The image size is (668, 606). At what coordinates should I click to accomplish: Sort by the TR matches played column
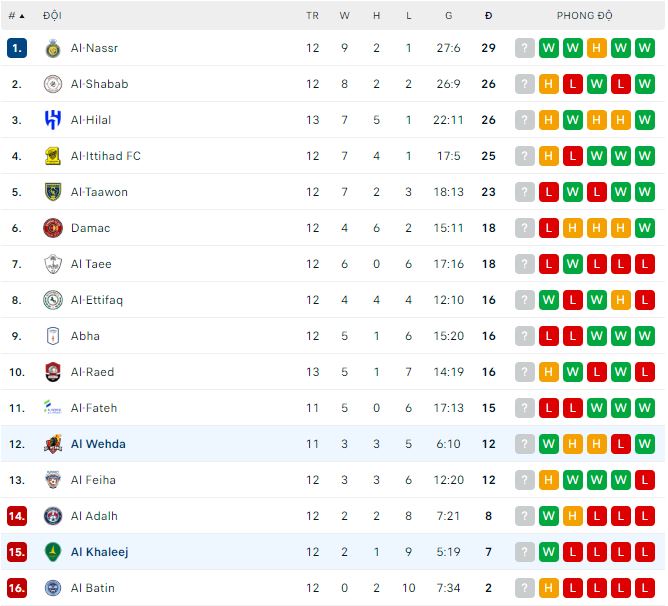(313, 16)
